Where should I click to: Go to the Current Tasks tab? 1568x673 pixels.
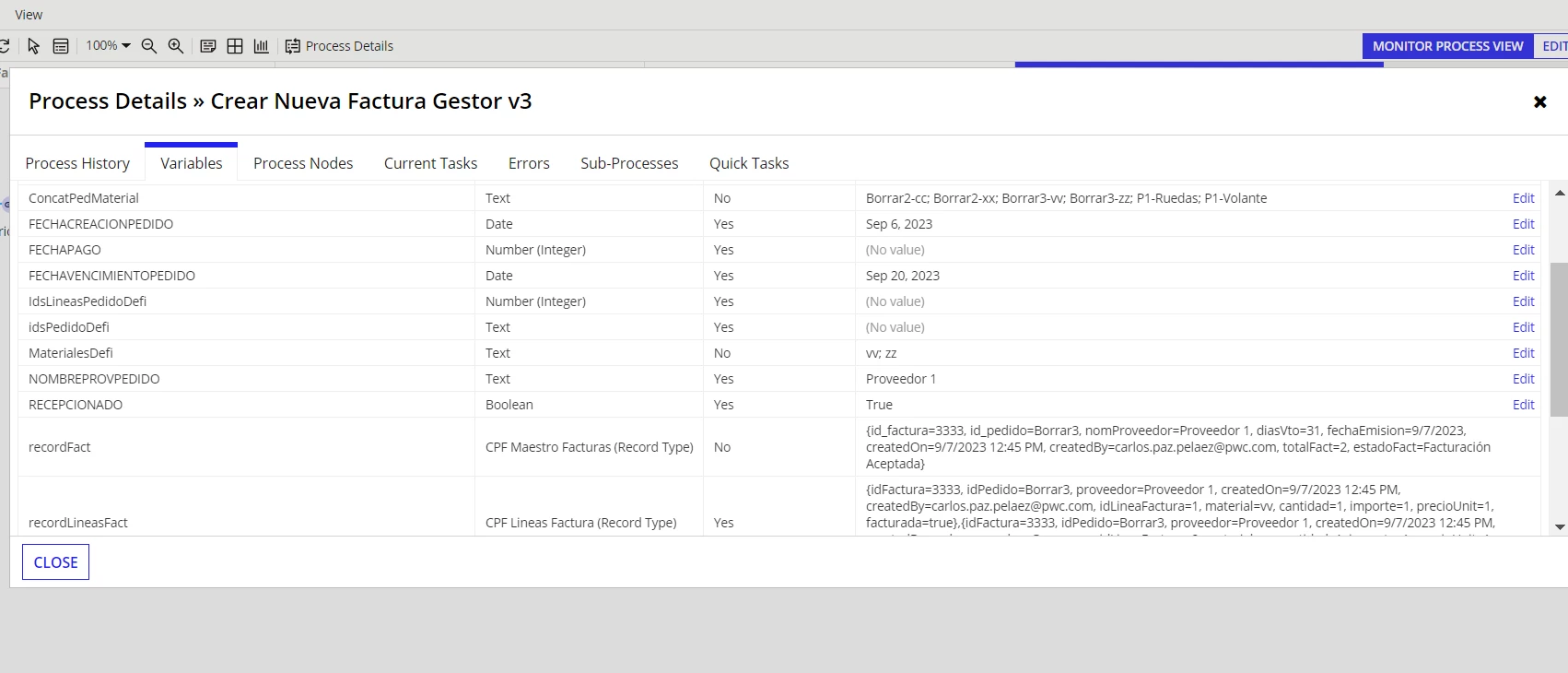[430, 163]
